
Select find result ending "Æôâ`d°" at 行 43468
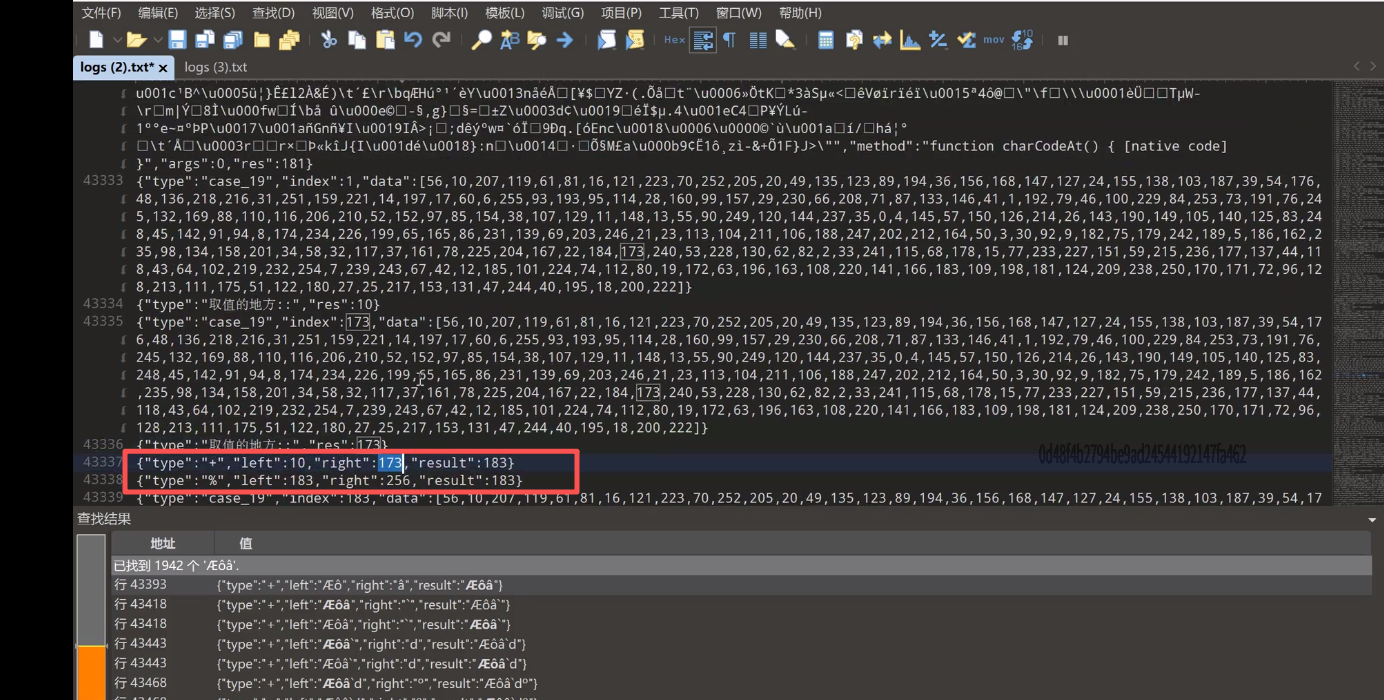tap(741, 682)
